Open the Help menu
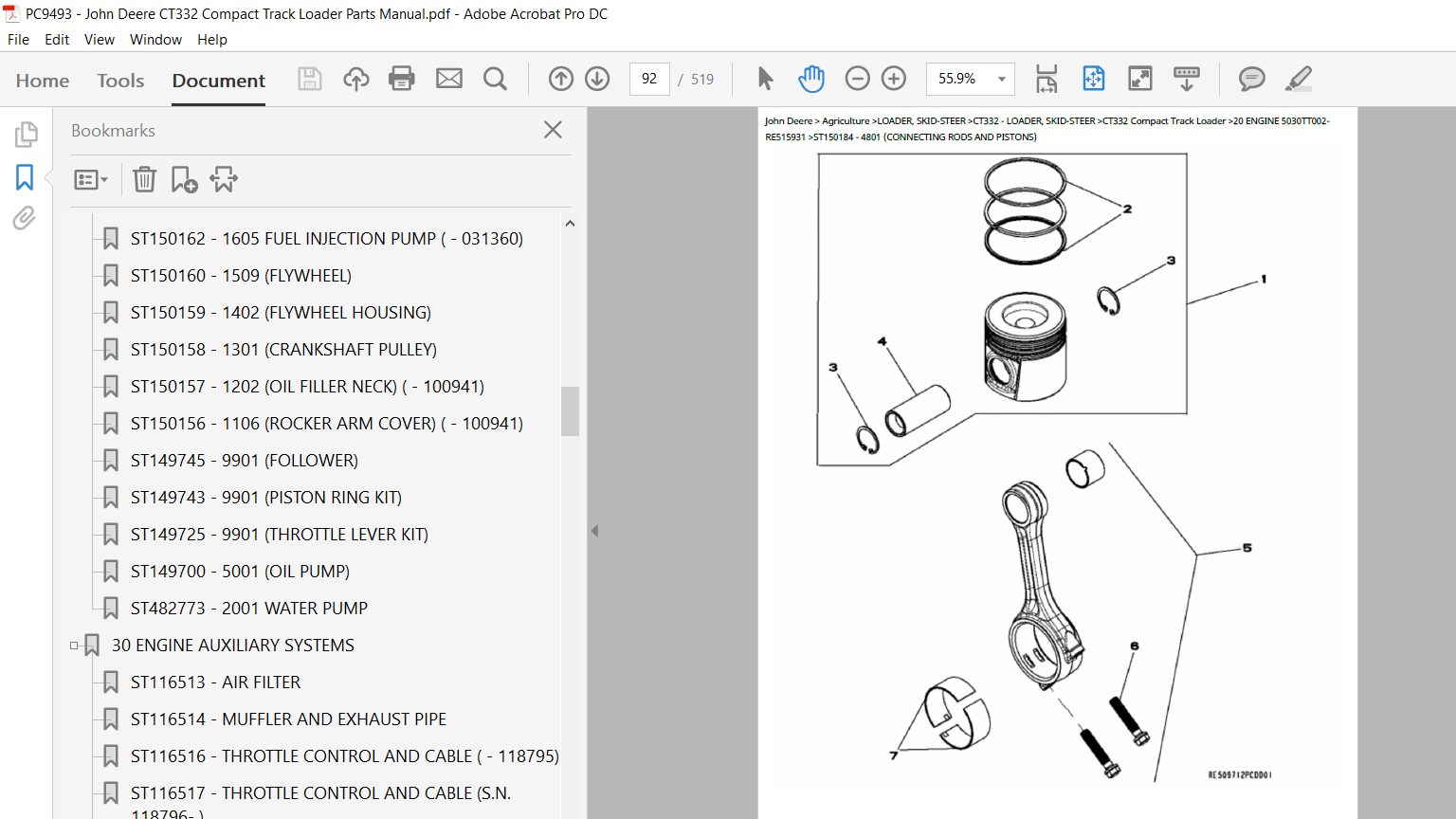Viewport: 1456px width, 819px height. click(x=212, y=40)
